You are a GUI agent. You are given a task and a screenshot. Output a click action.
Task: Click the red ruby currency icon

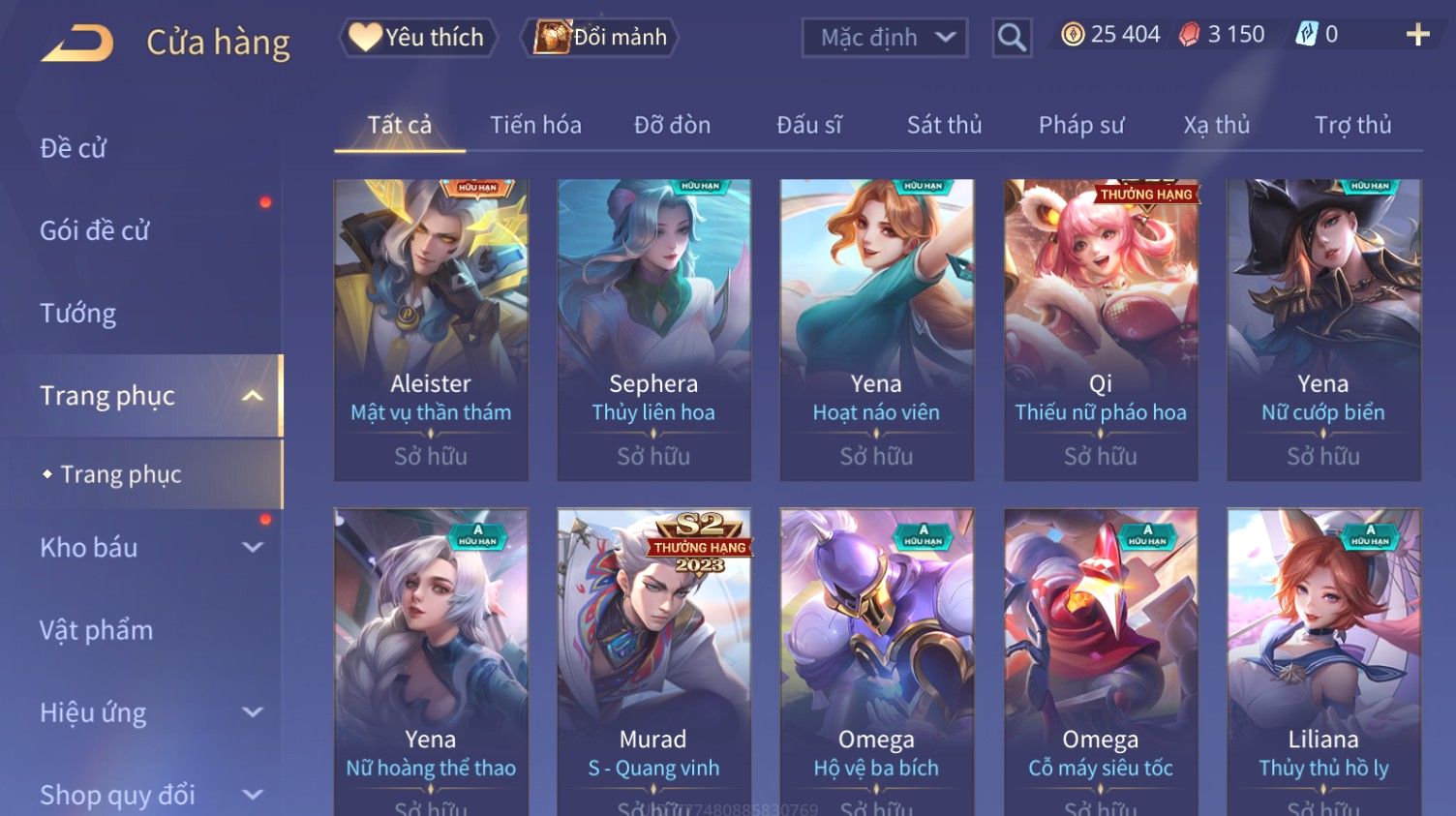(x=1189, y=35)
